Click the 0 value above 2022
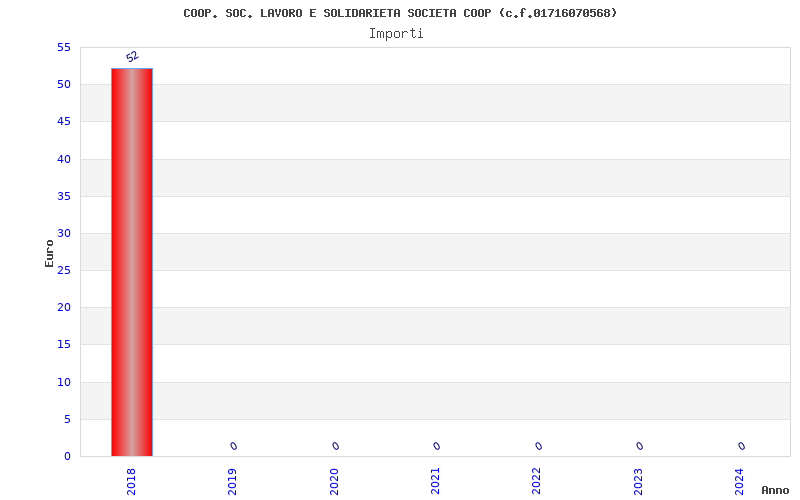800x500 pixels. point(539,446)
